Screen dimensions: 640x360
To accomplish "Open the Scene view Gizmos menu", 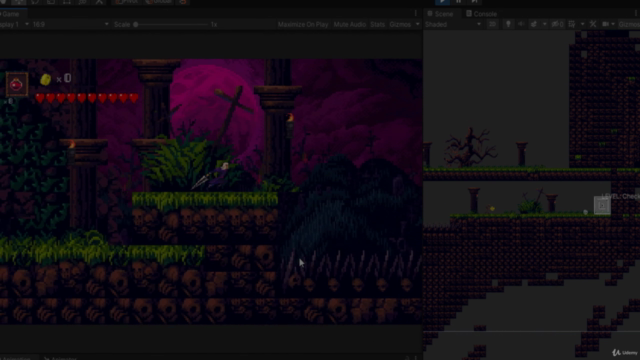I will (629, 24).
